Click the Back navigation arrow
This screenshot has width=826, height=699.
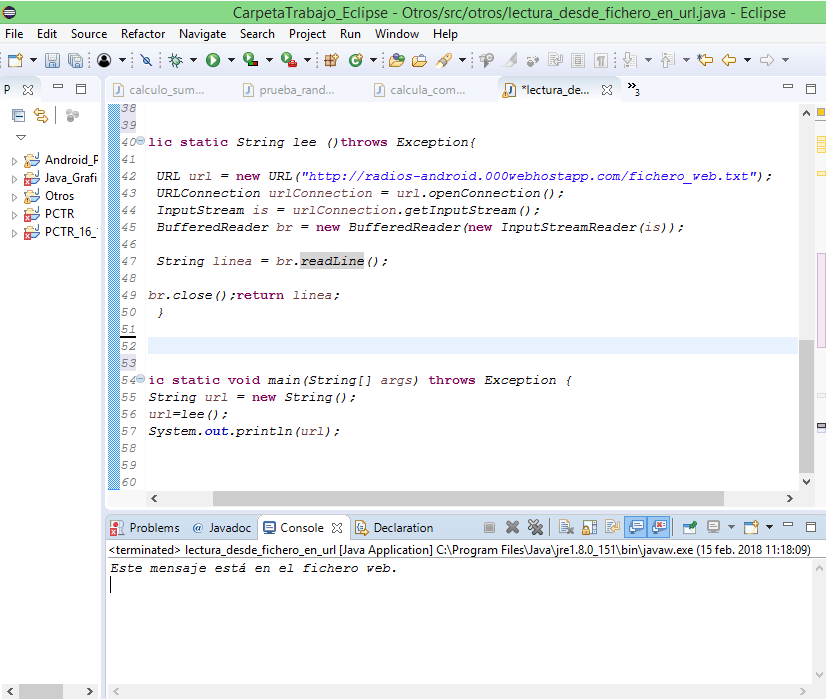pyautogui.click(x=729, y=60)
